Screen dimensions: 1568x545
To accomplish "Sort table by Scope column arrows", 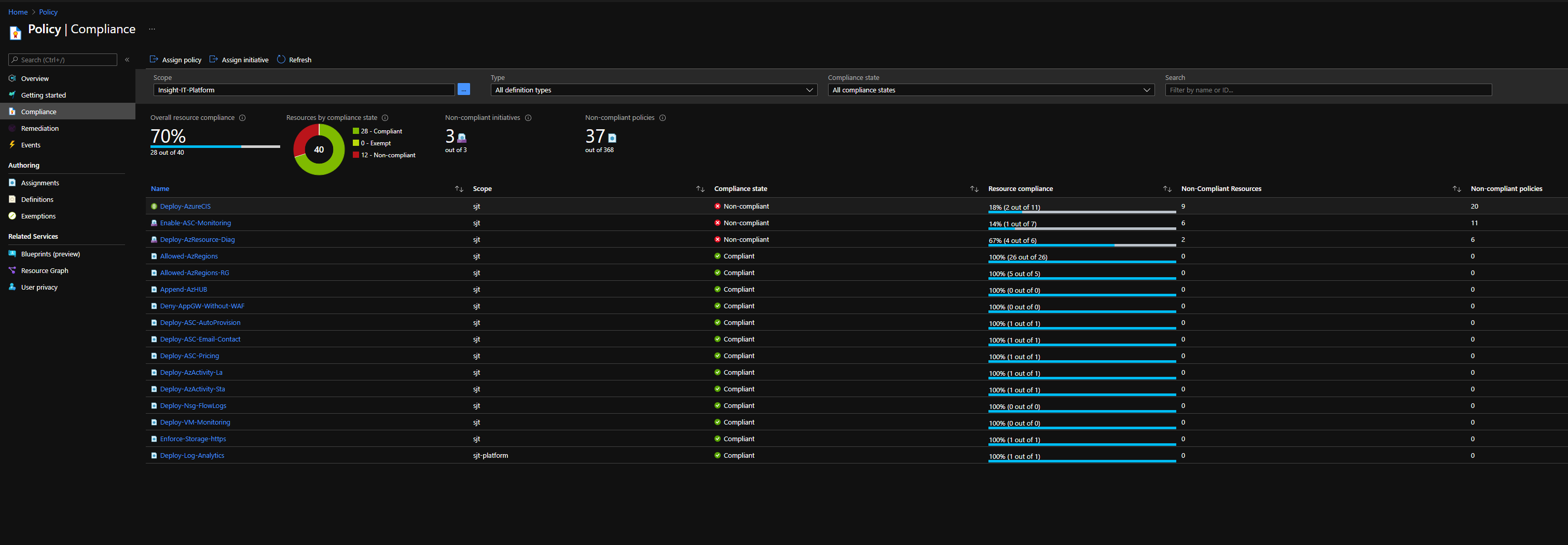I will (700, 189).
